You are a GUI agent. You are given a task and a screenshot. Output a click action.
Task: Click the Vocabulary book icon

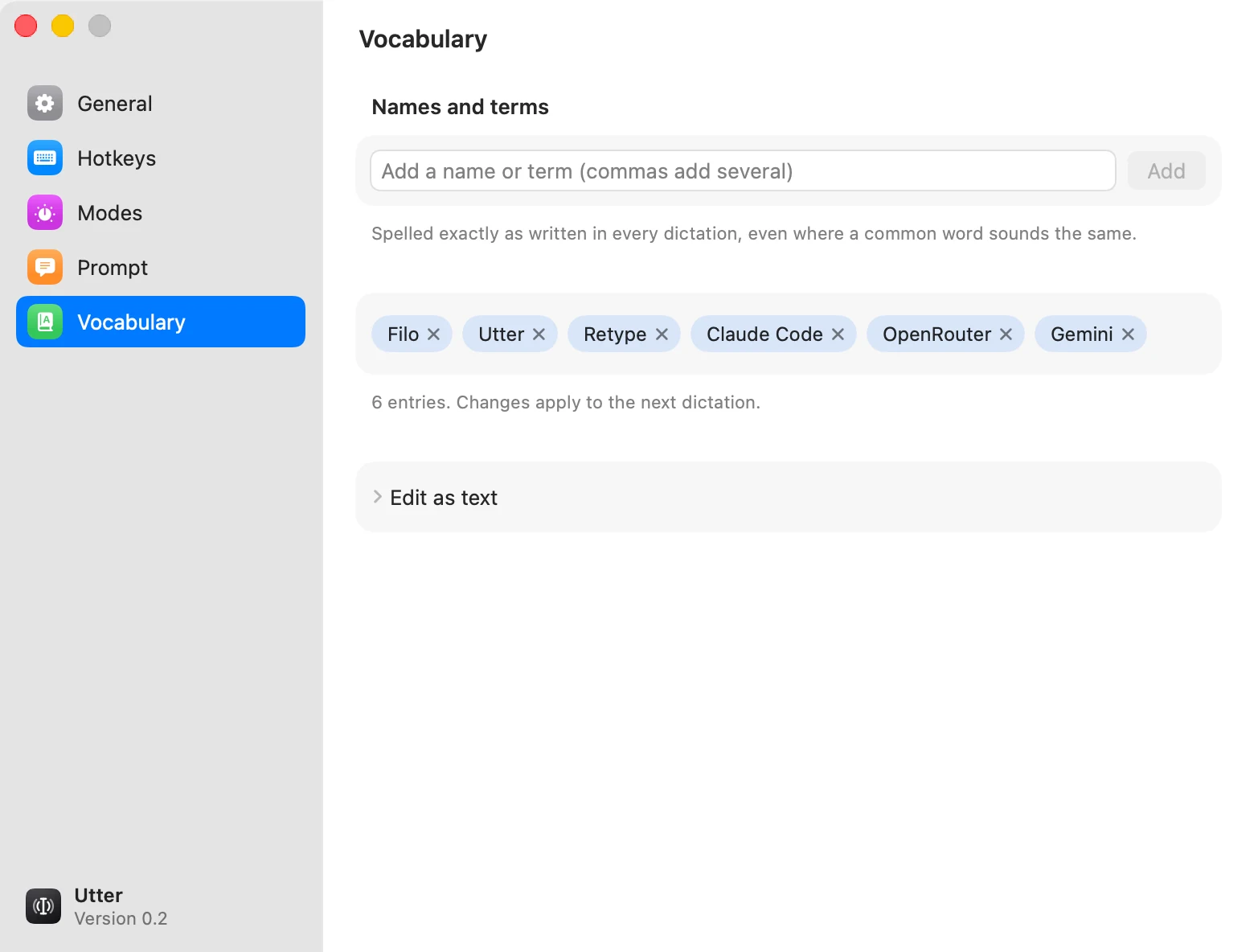pos(45,322)
